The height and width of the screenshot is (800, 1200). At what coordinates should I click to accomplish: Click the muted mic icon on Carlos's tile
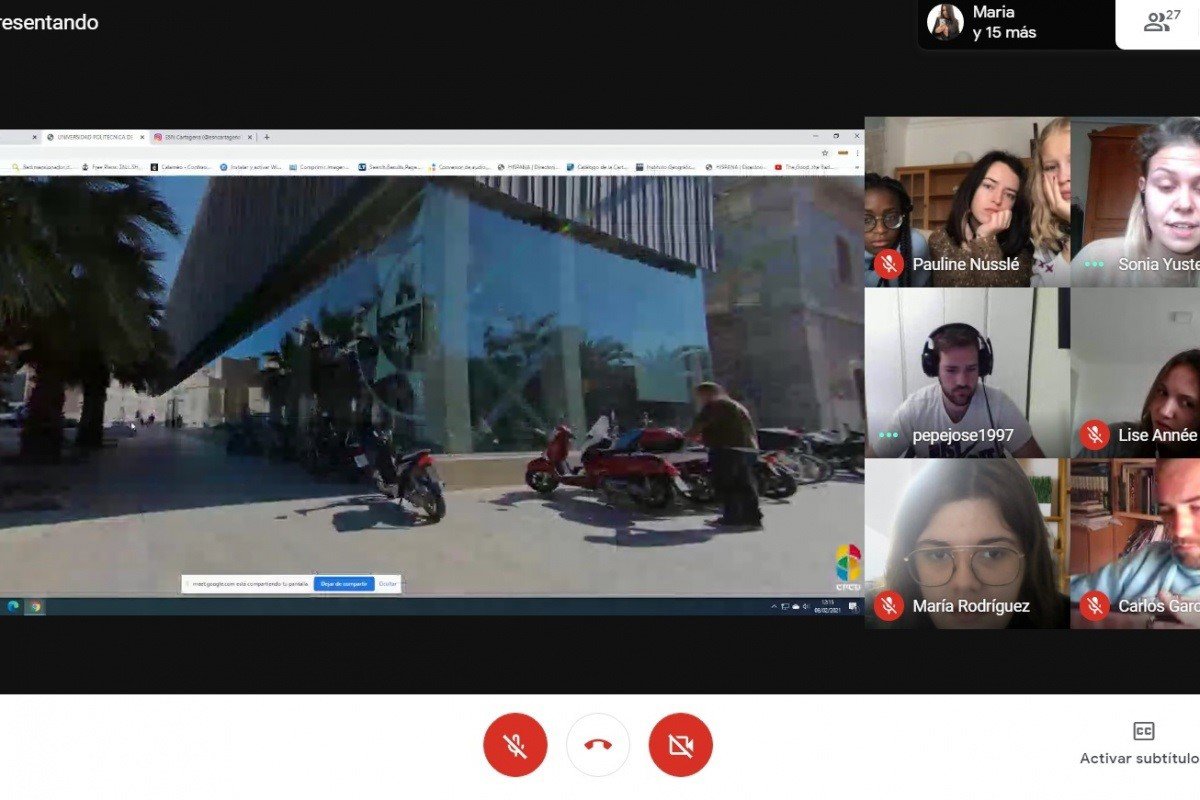(1094, 605)
